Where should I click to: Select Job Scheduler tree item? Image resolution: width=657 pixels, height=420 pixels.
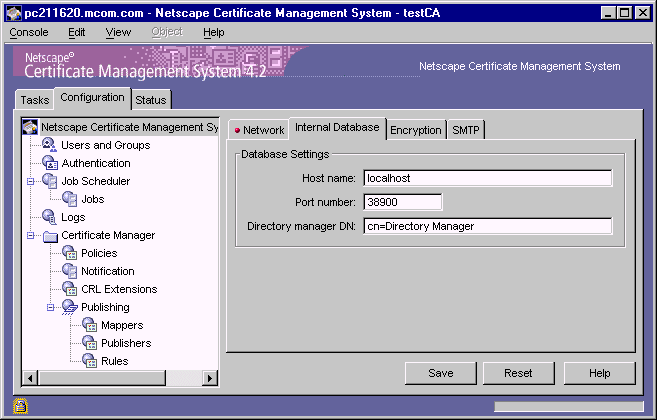point(96,181)
